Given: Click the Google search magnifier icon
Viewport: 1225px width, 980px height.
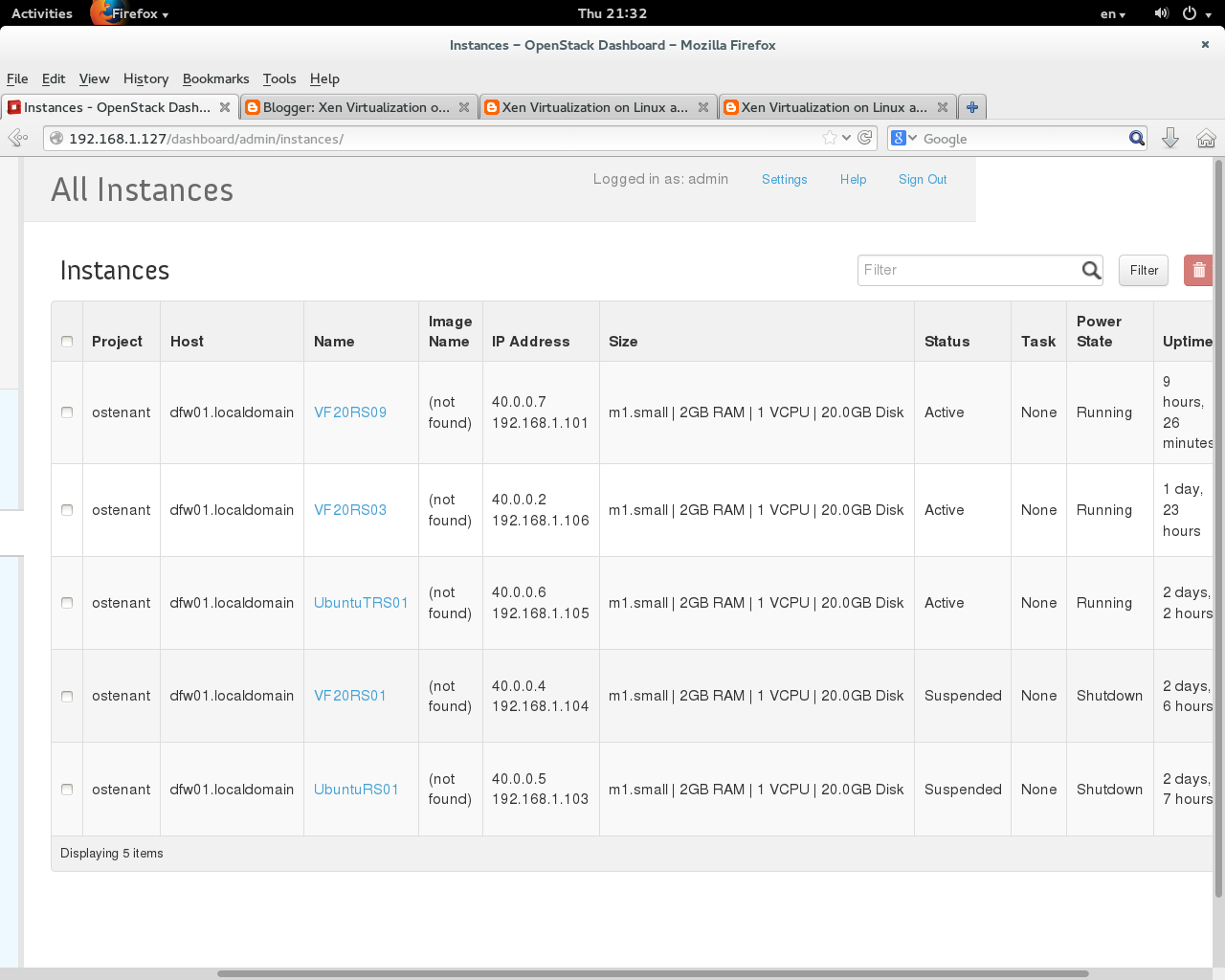Looking at the screenshot, I should 1137,138.
